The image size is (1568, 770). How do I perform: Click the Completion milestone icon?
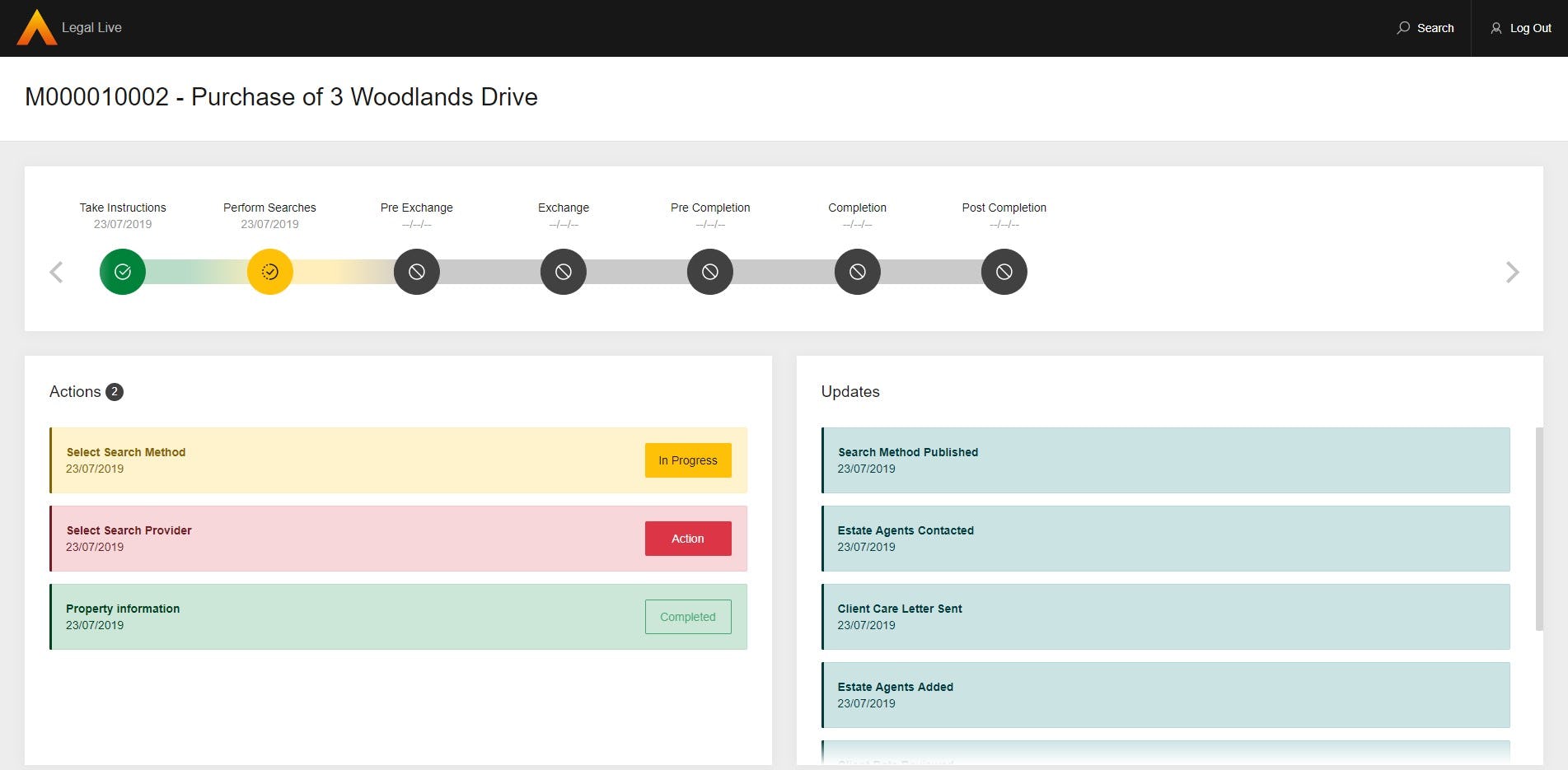(857, 271)
